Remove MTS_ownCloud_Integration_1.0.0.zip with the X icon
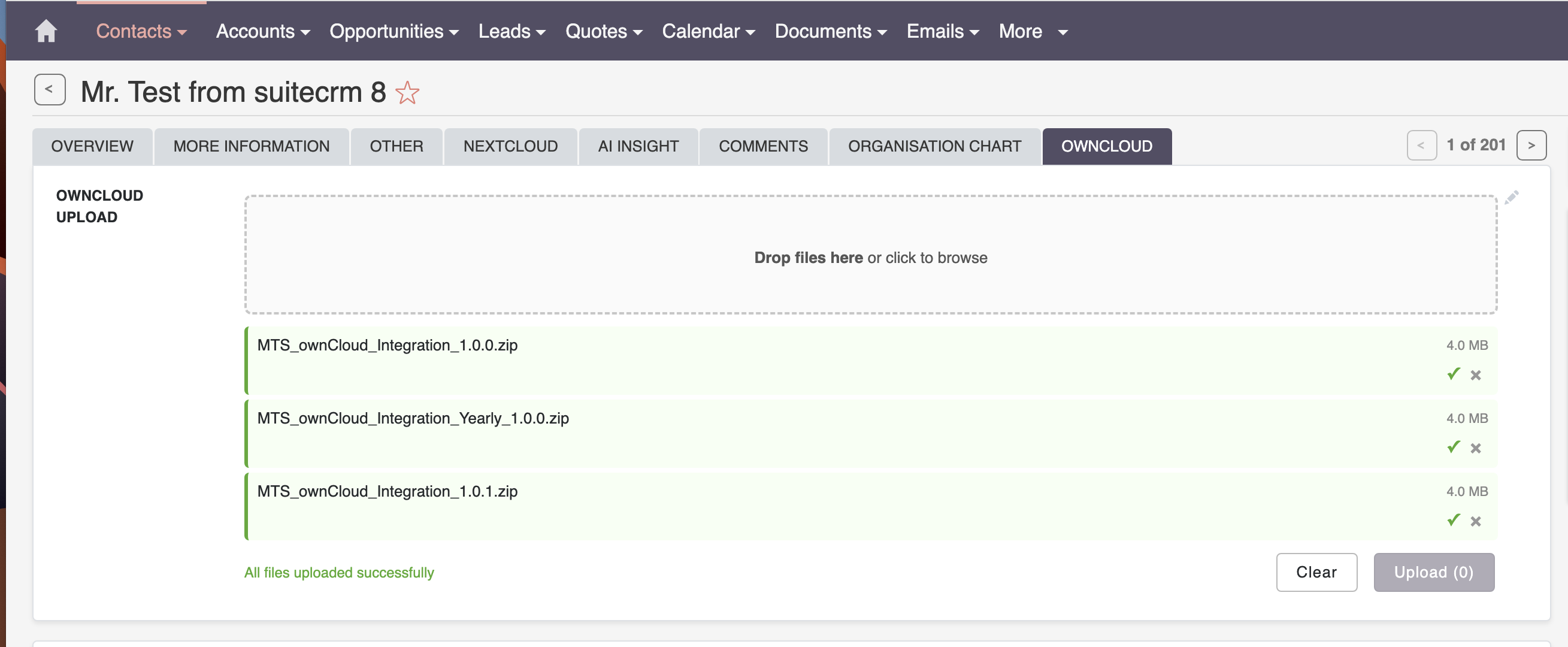 click(x=1476, y=374)
